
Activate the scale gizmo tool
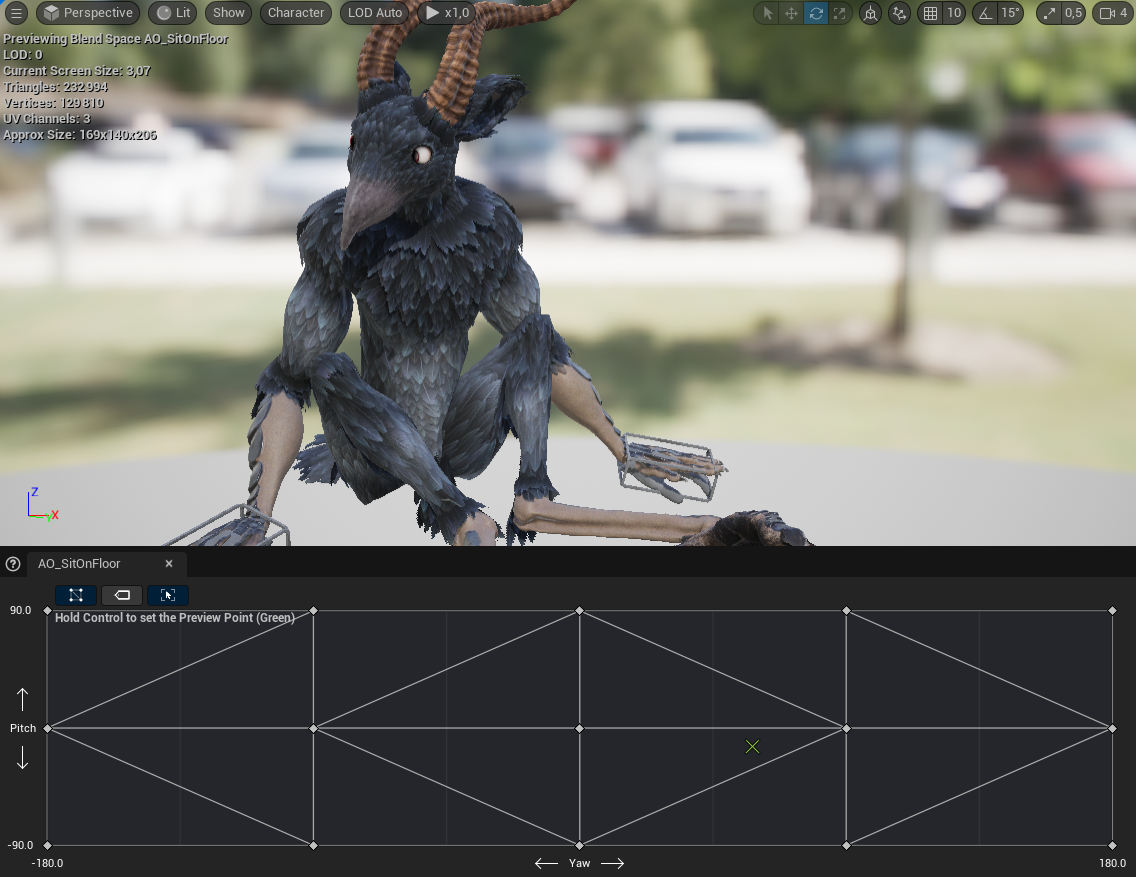(840, 13)
